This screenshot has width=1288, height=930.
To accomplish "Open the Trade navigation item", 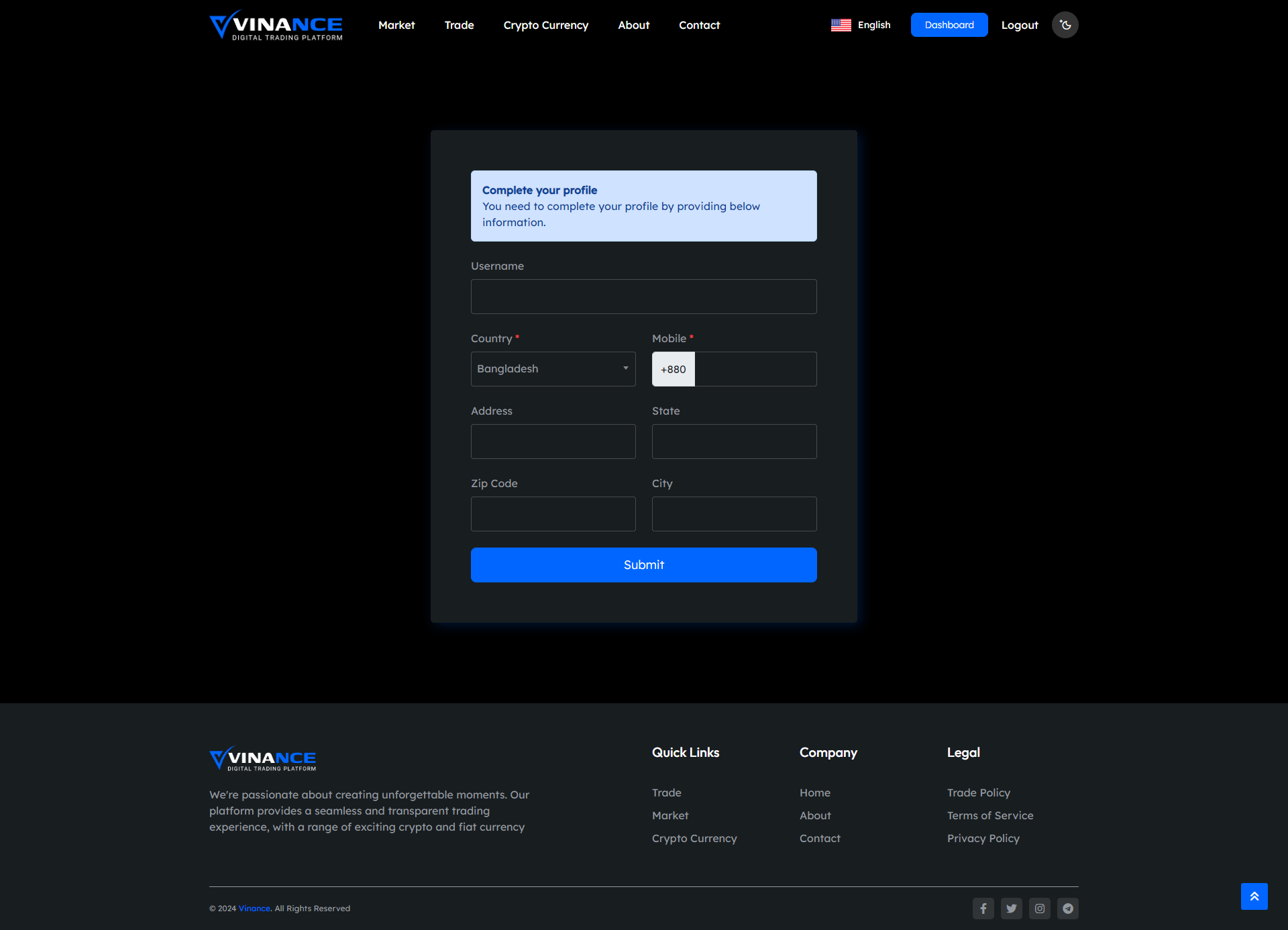I will 459,25.
